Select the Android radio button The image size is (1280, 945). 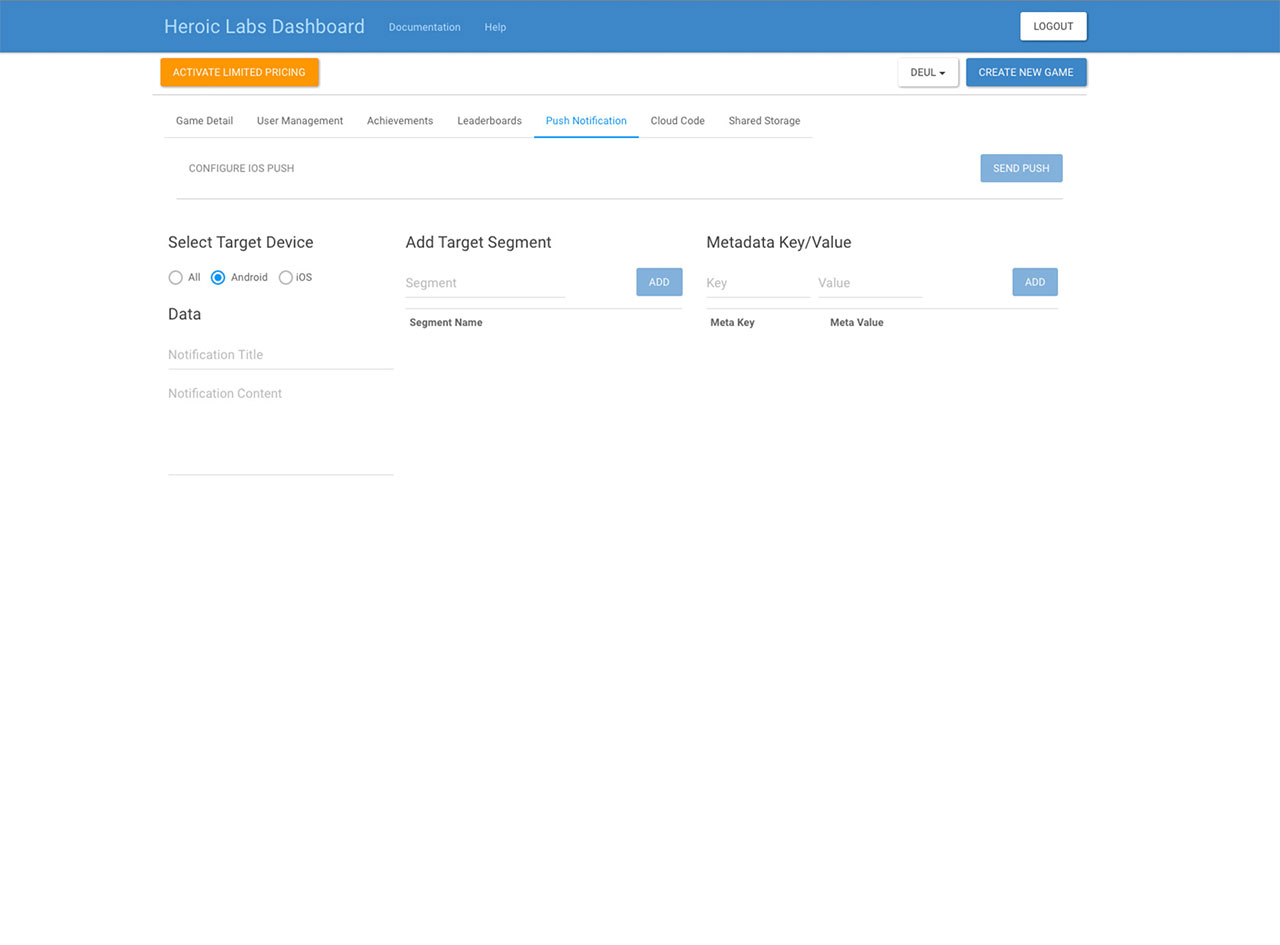218,278
